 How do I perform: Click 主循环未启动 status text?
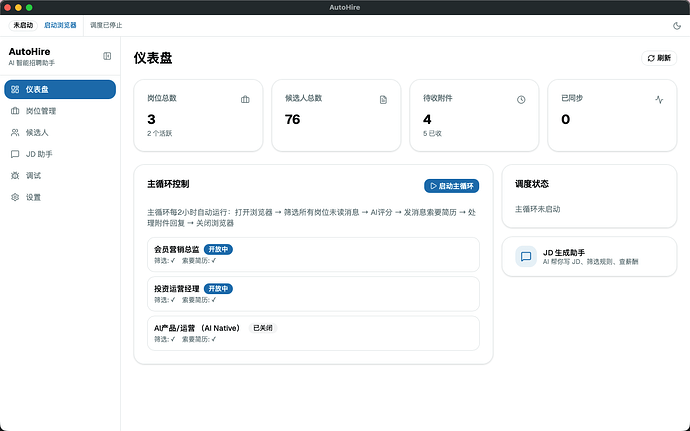click(537, 209)
